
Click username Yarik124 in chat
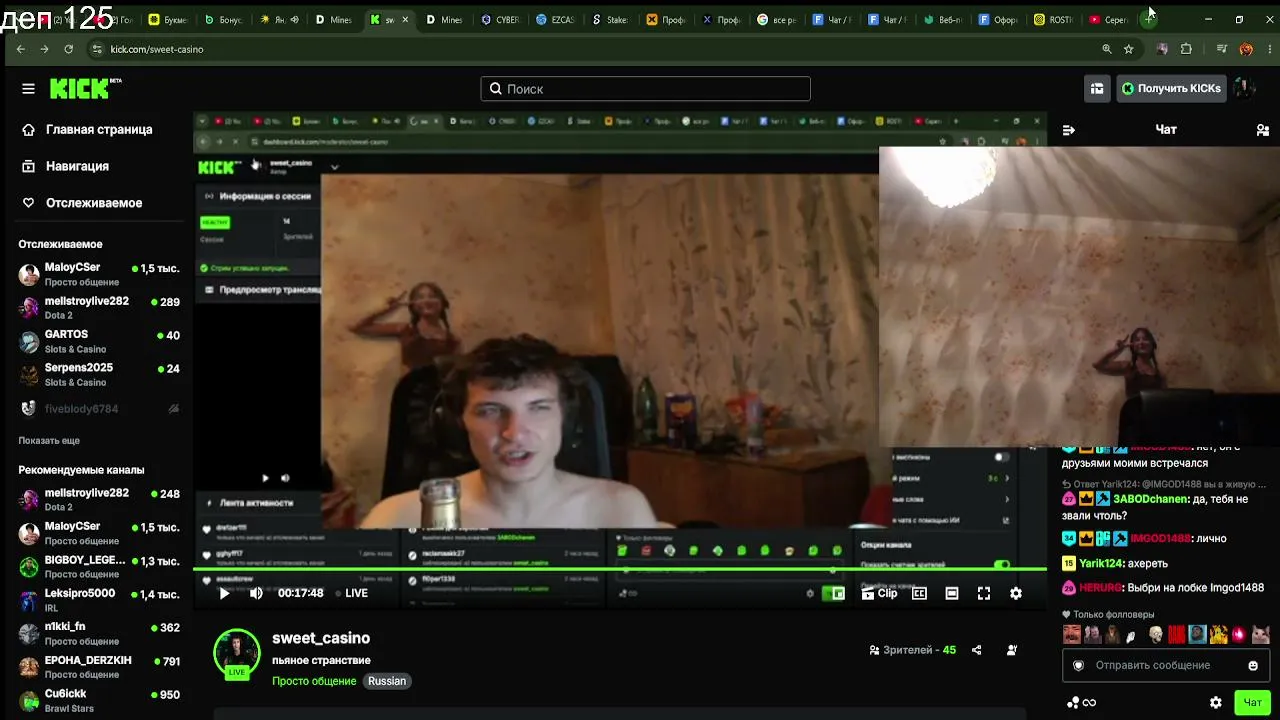(x=1101, y=564)
